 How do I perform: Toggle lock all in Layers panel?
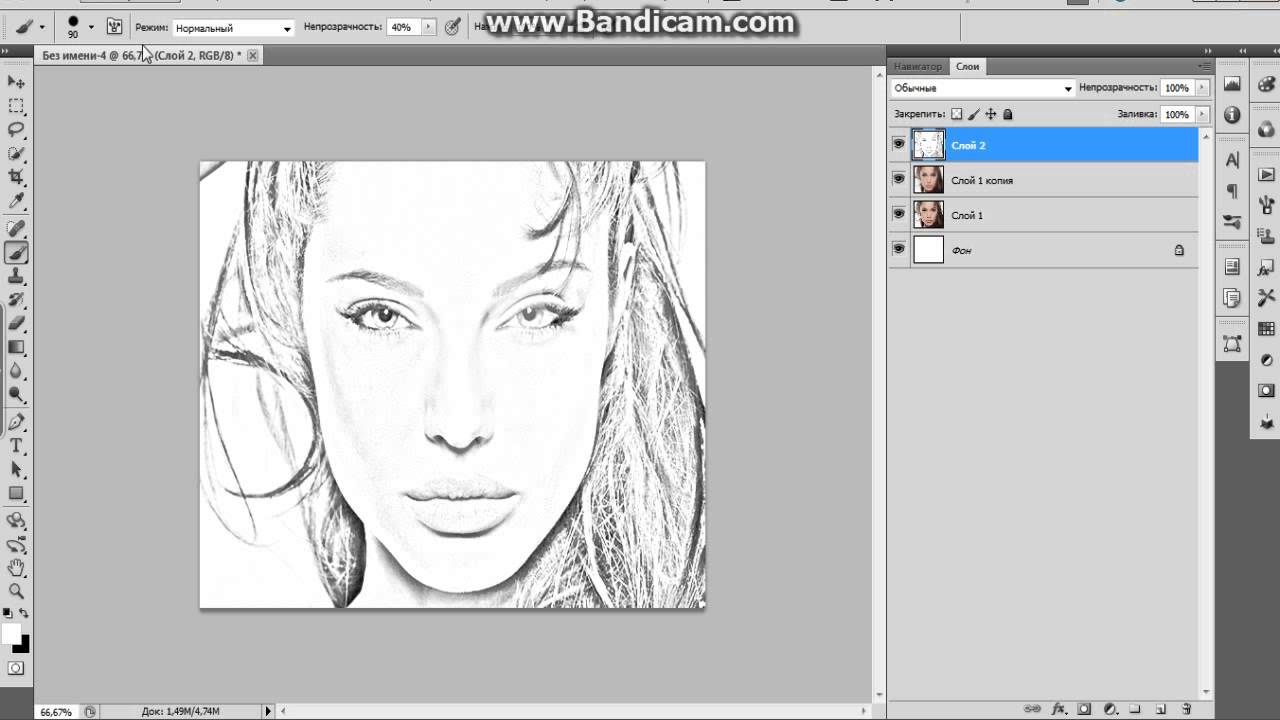[1007, 114]
